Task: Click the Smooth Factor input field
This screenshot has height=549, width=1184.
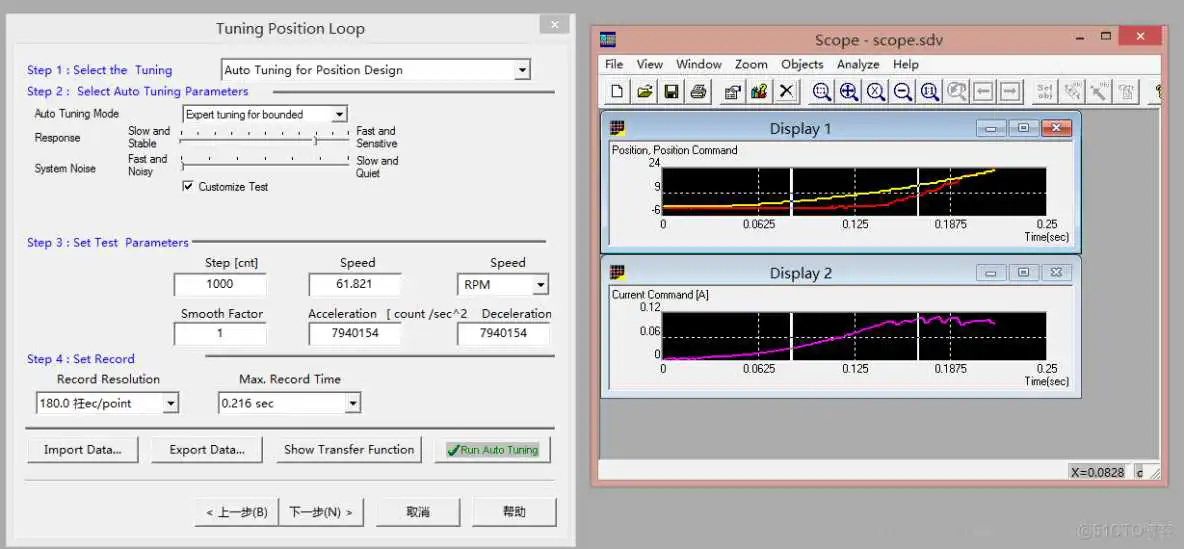Action: coord(220,333)
